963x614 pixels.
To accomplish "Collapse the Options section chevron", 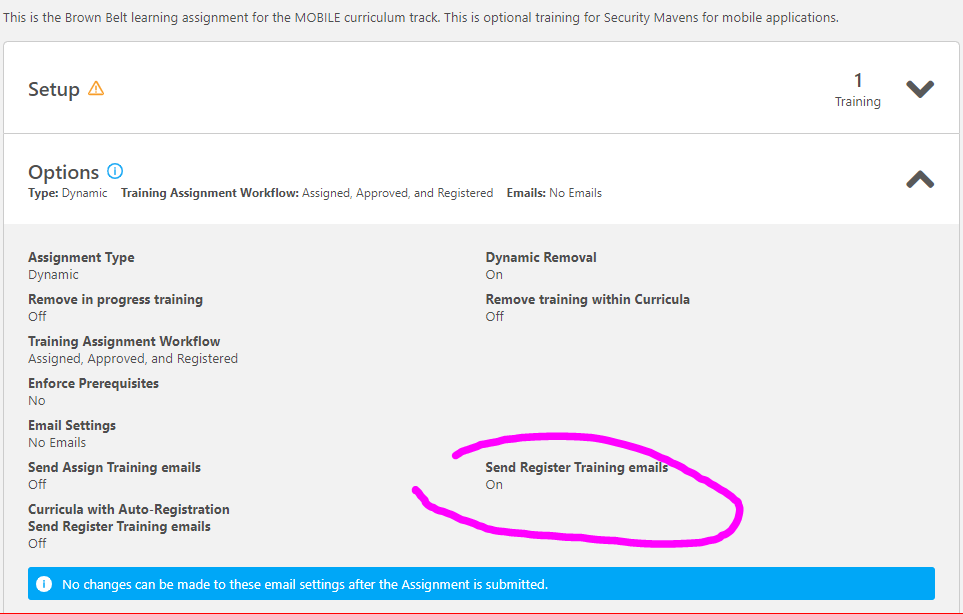I will pyautogui.click(x=919, y=179).
